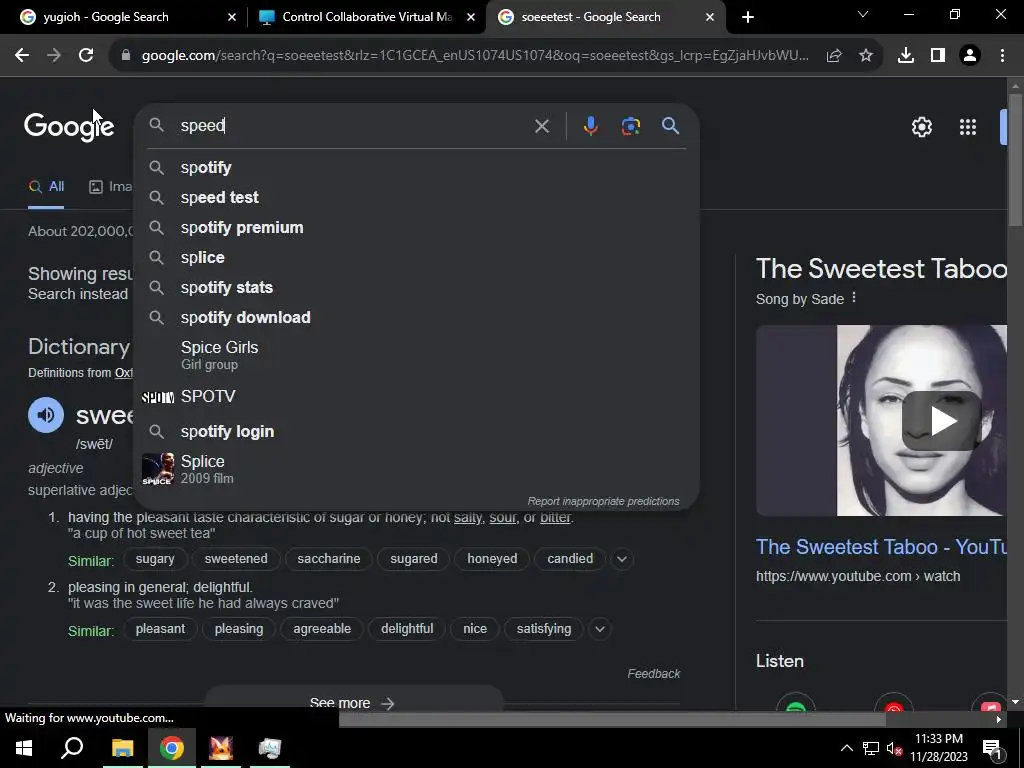Click the horizontal page scrollbar
Image resolution: width=1024 pixels, height=768 pixels.
click(612, 719)
